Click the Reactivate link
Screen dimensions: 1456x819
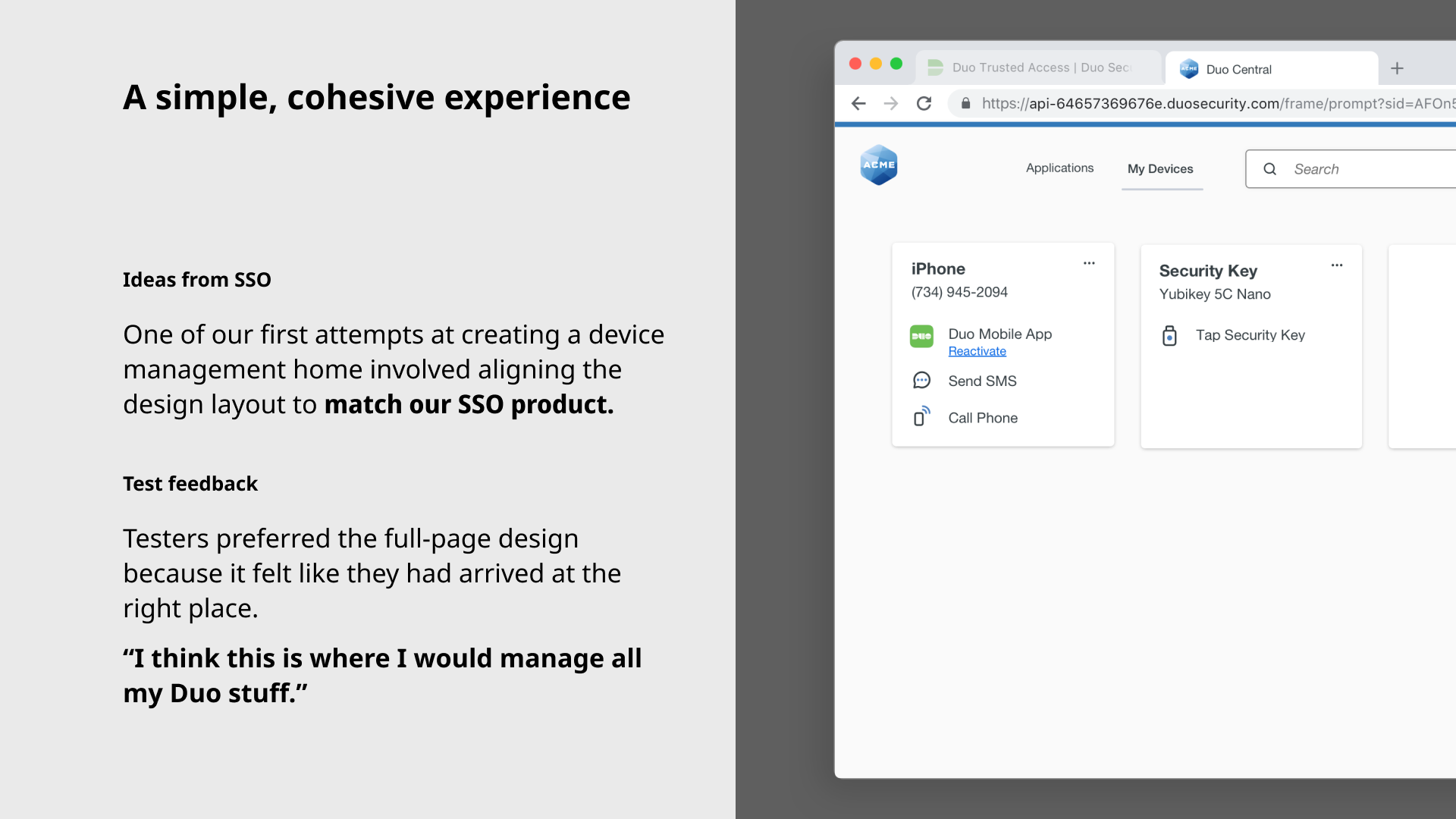[x=977, y=351]
